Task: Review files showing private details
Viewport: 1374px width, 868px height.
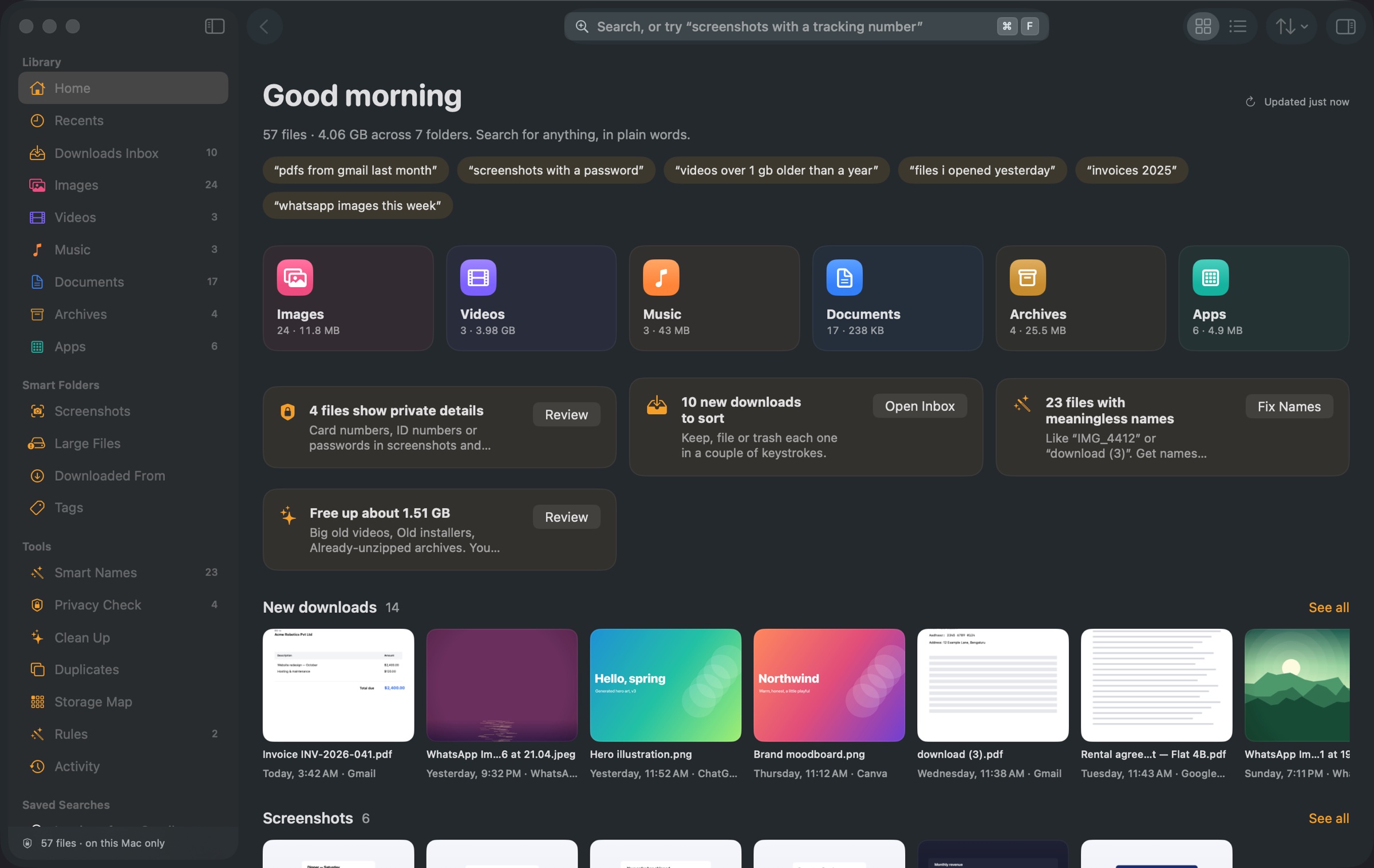Action: pos(566,415)
